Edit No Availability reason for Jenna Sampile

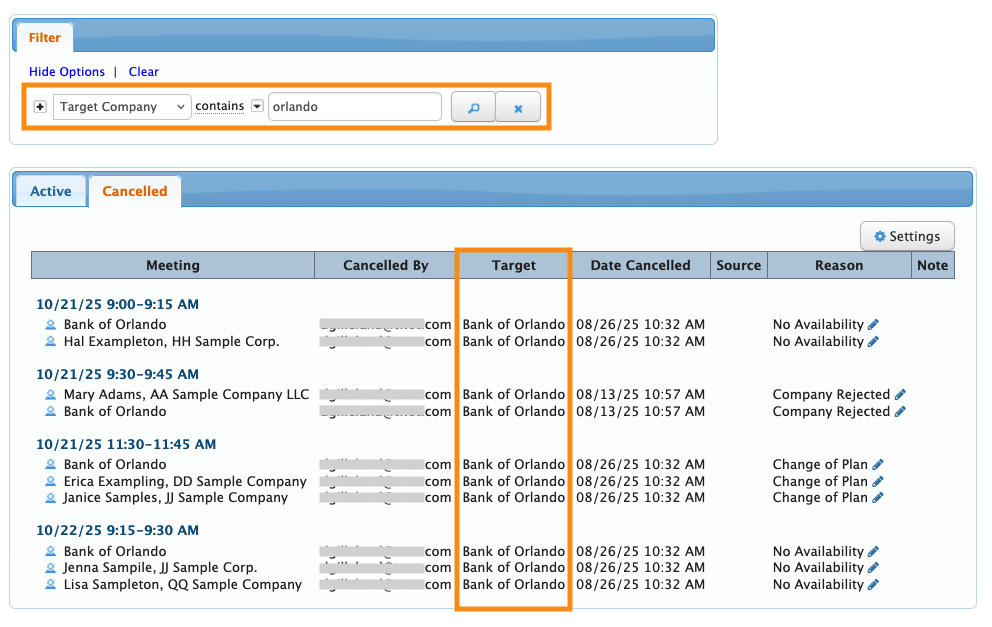tap(873, 568)
